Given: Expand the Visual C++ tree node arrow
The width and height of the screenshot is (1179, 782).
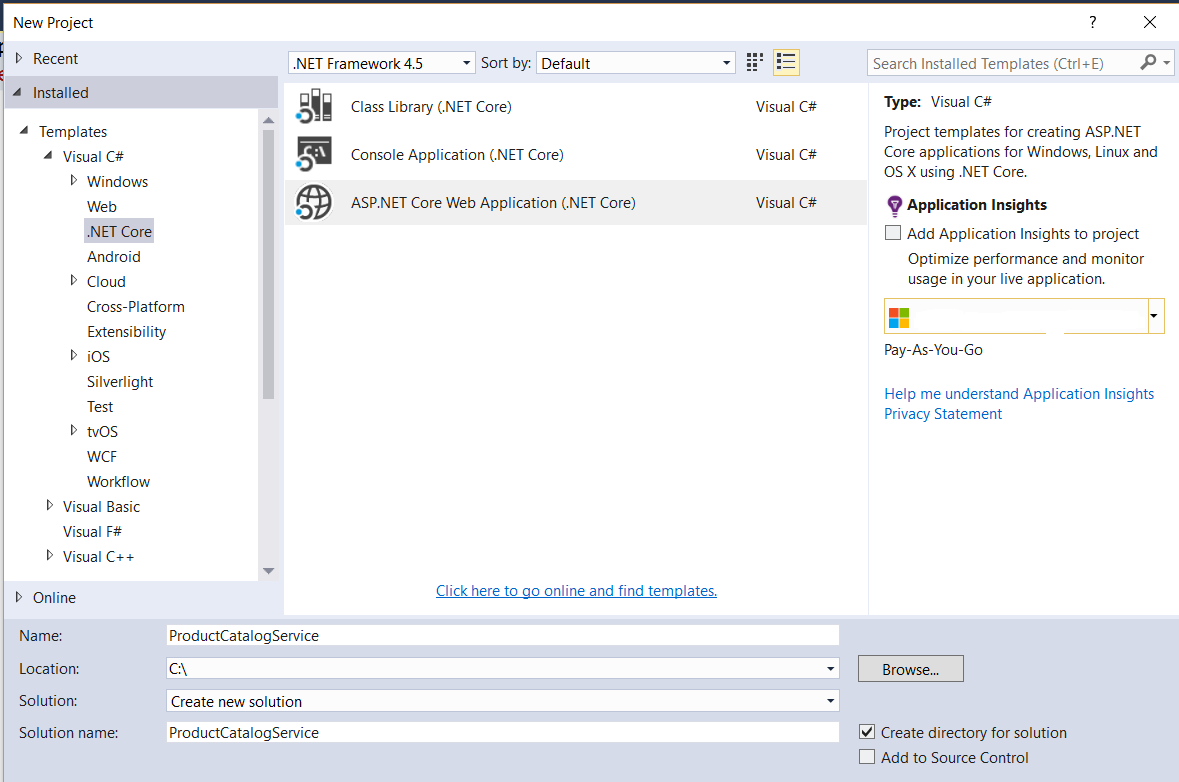Looking at the screenshot, I should pos(50,556).
